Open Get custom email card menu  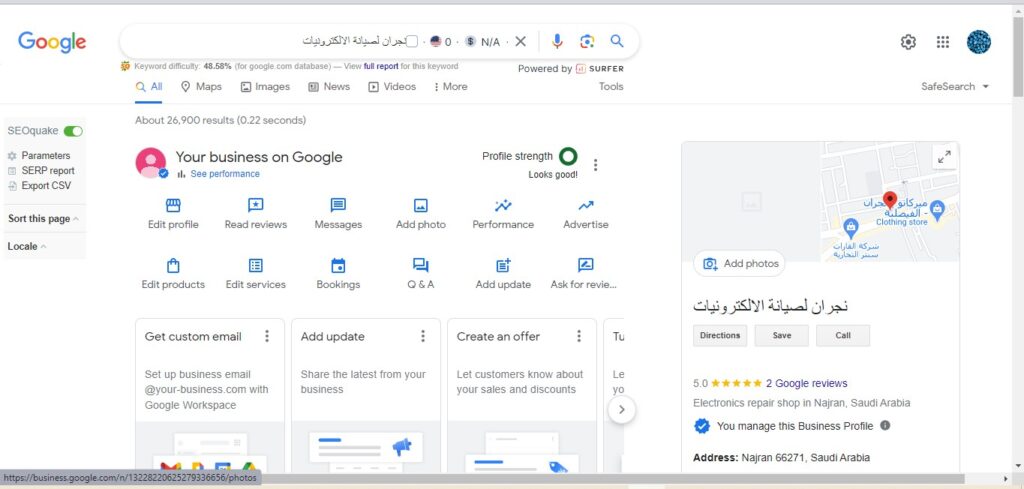266,336
